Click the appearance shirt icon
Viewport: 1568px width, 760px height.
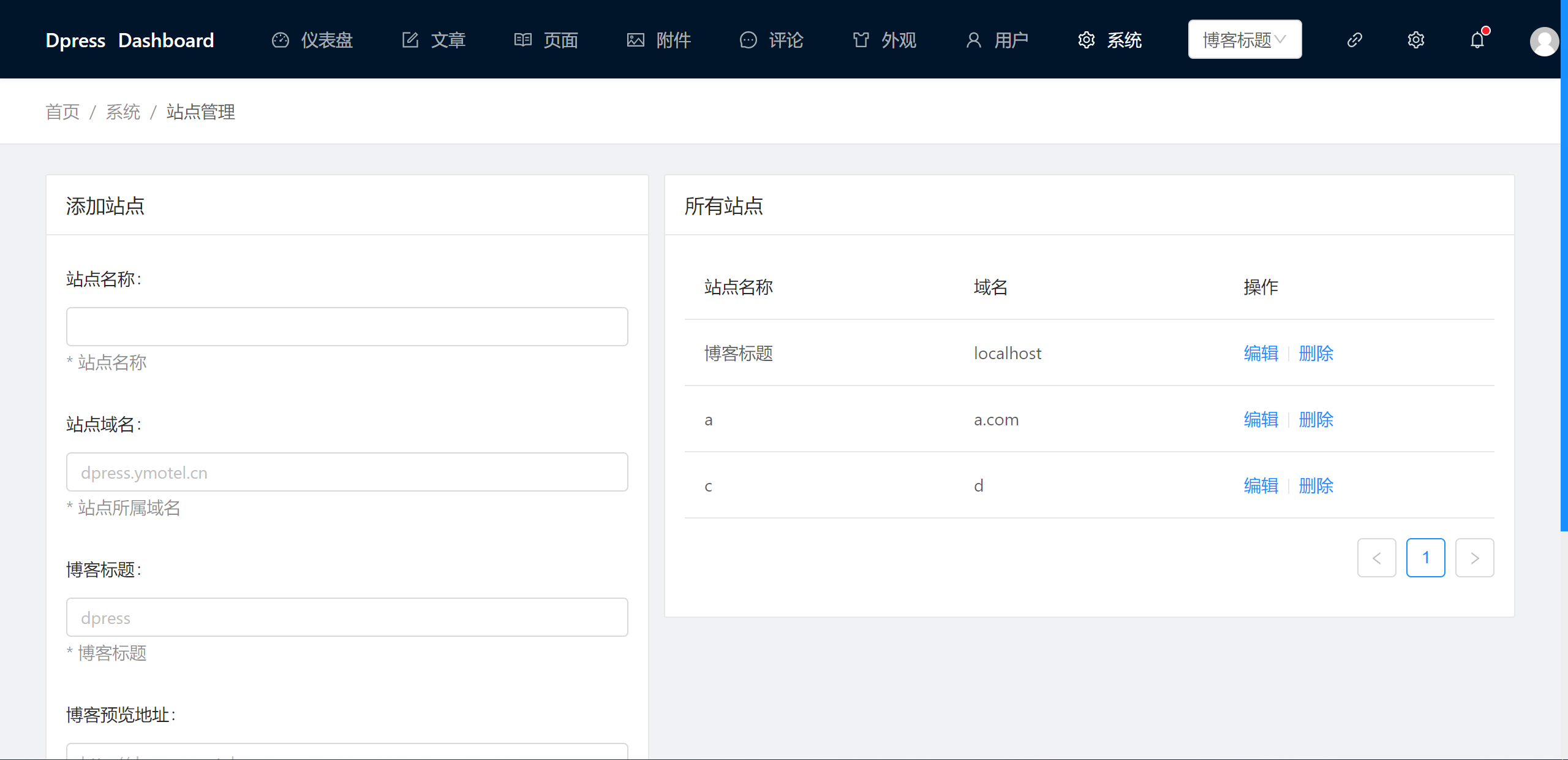[x=861, y=40]
